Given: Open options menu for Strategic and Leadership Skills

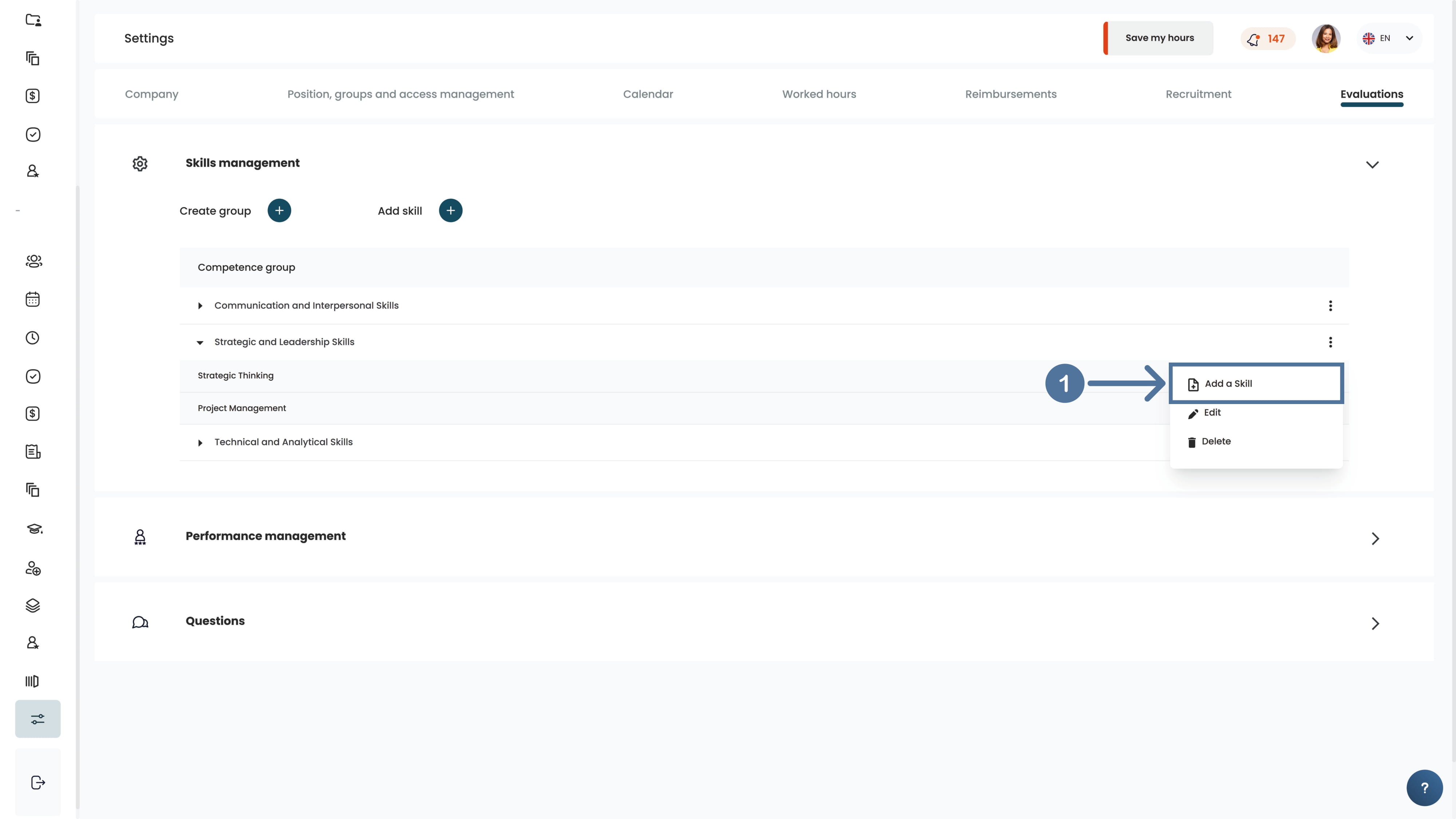Looking at the screenshot, I should coord(1330,342).
